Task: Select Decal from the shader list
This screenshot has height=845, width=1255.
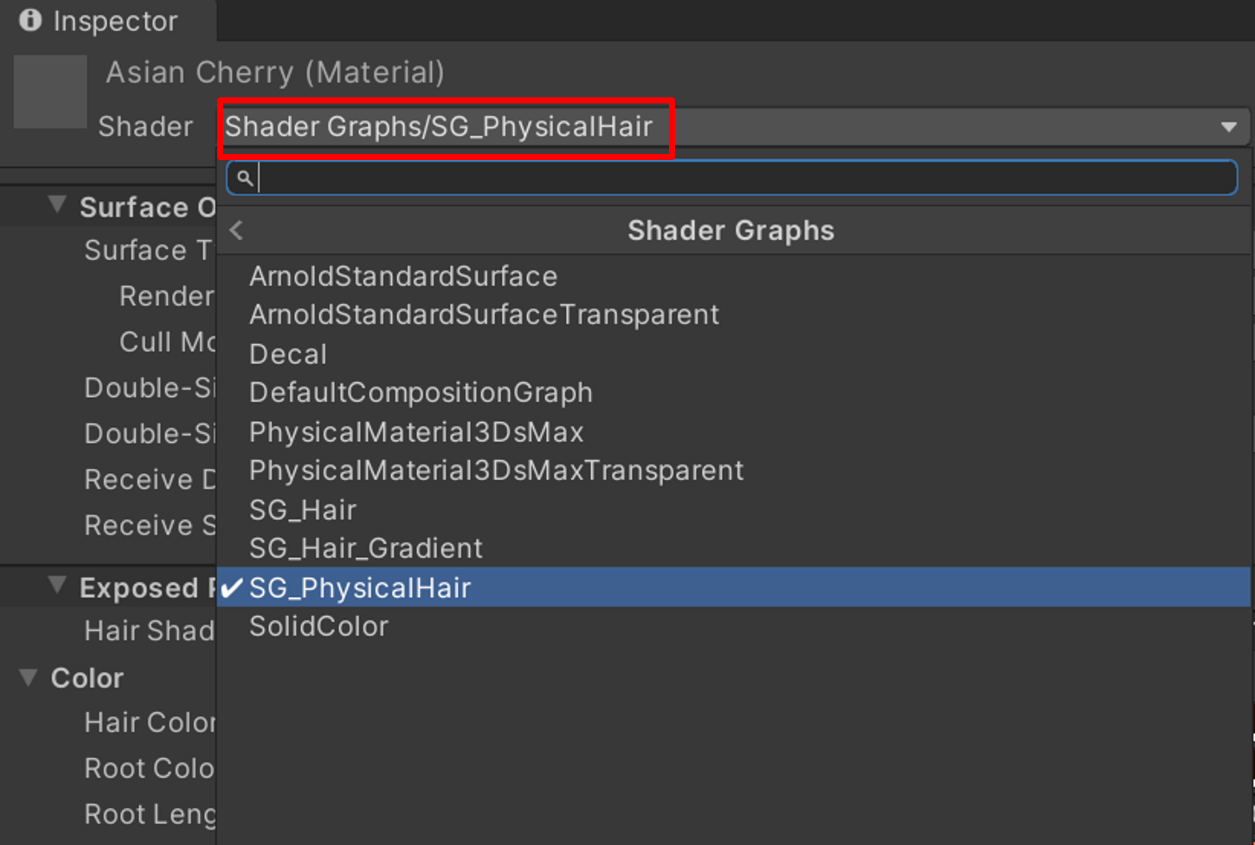Action: tap(288, 353)
